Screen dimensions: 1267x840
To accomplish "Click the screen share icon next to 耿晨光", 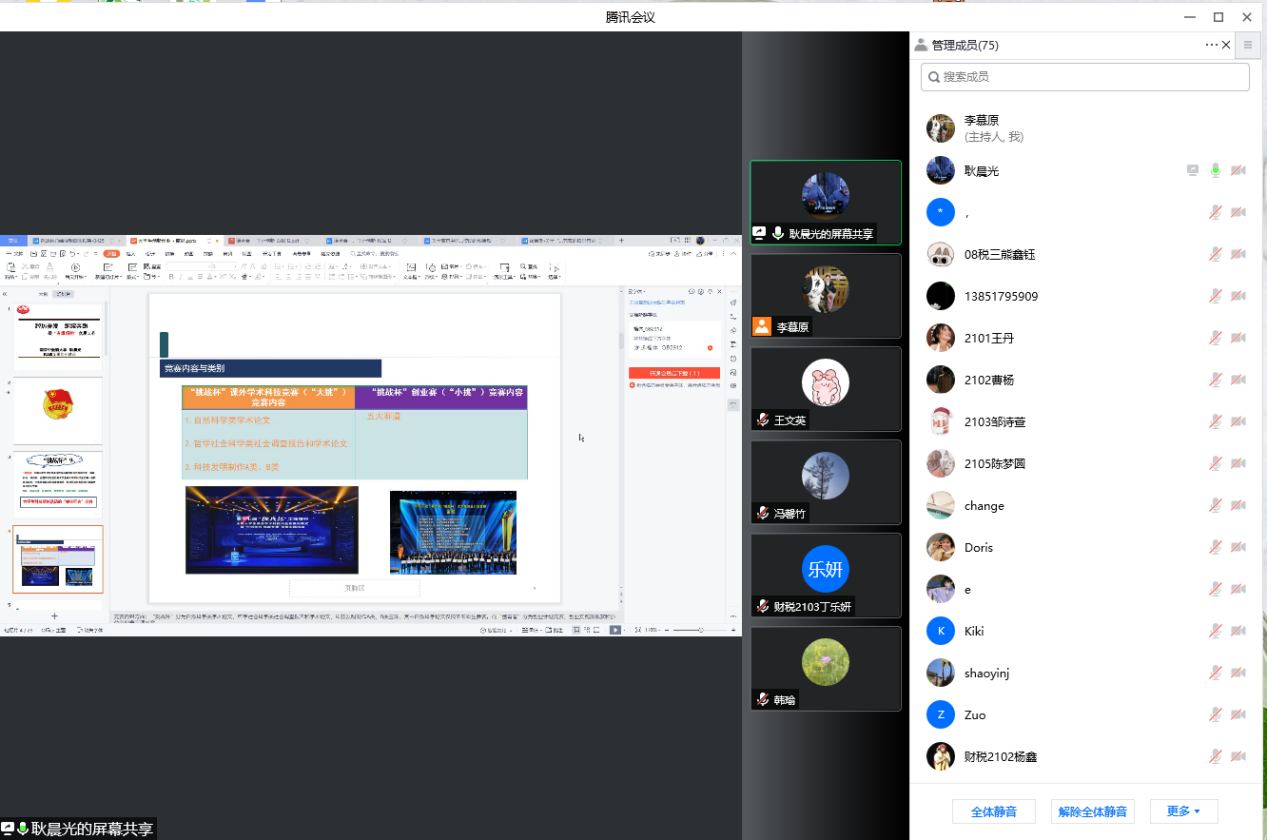I will [1192, 171].
